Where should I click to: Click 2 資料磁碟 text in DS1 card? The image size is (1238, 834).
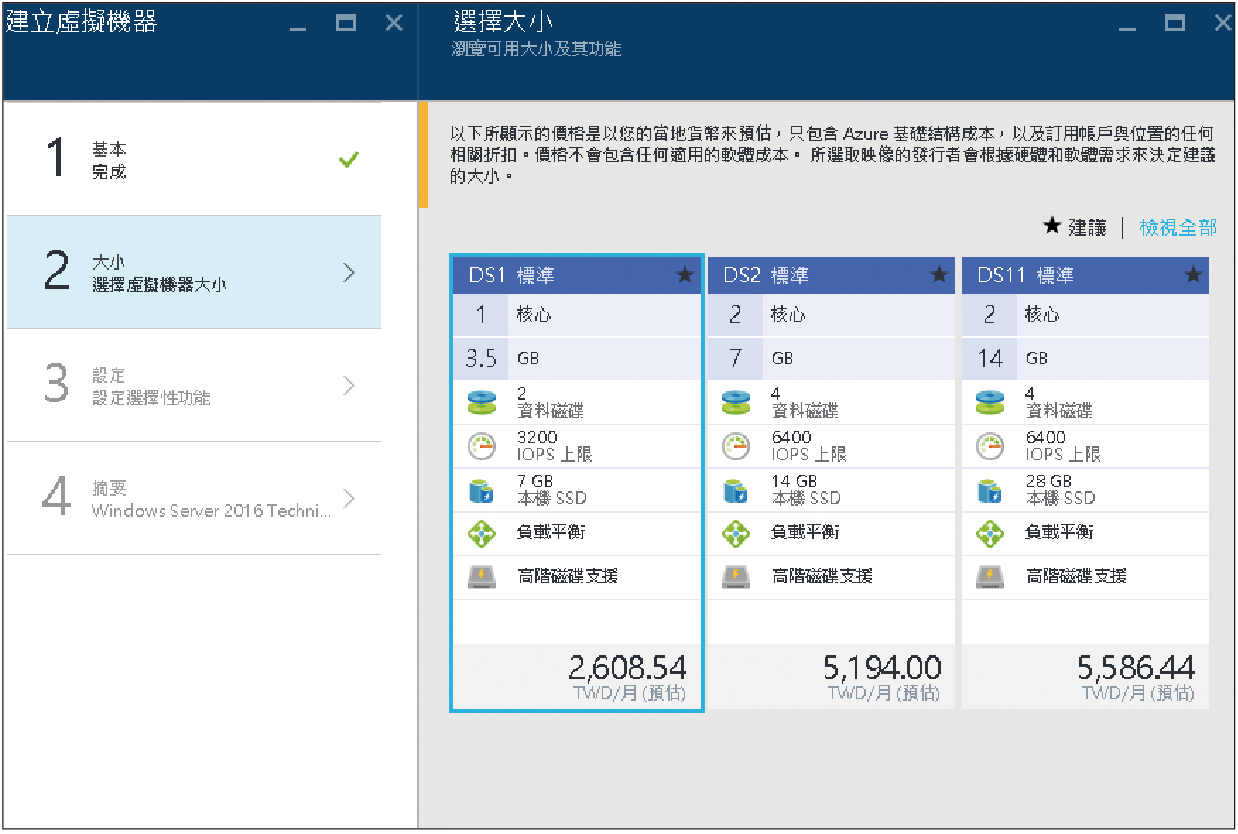click(551, 403)
